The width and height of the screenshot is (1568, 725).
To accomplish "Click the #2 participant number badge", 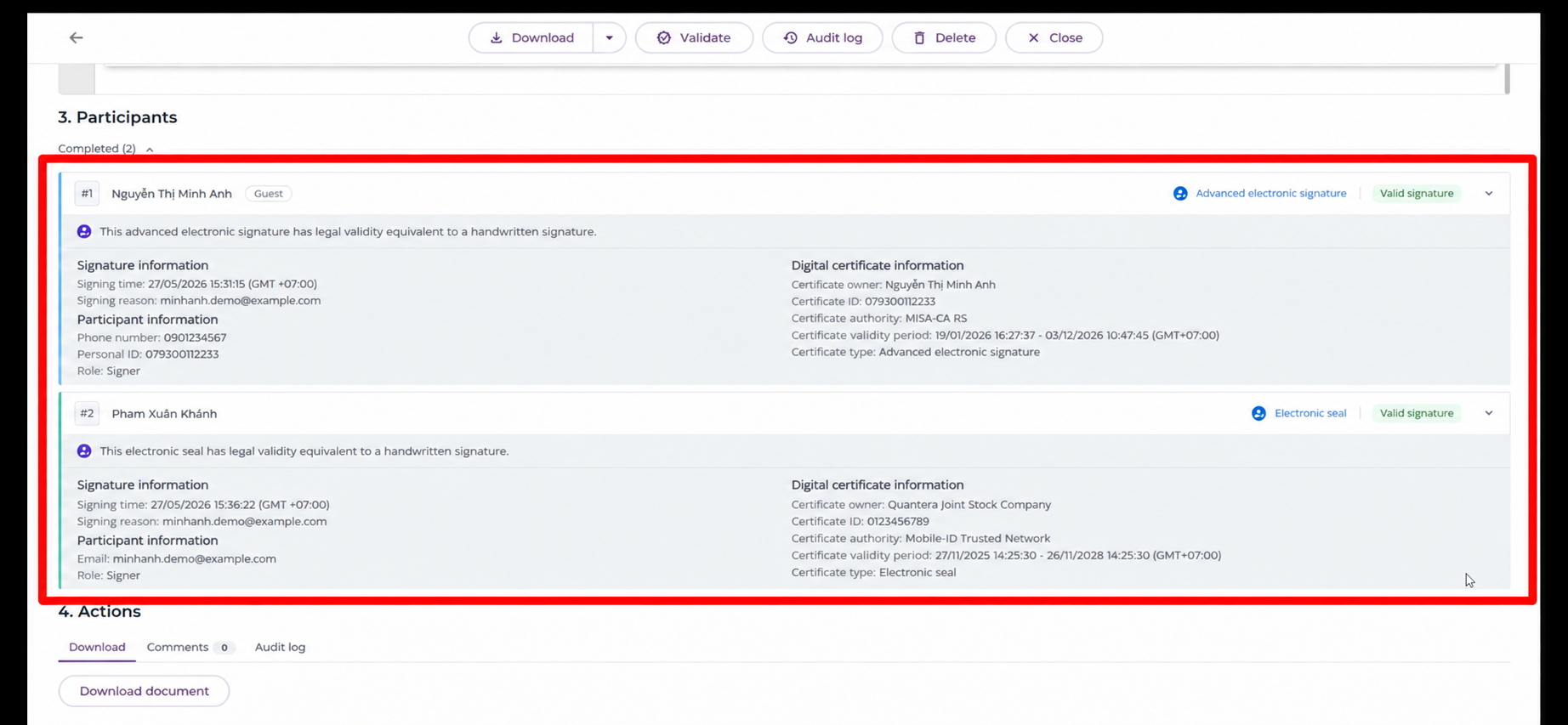I will point(87,414).
